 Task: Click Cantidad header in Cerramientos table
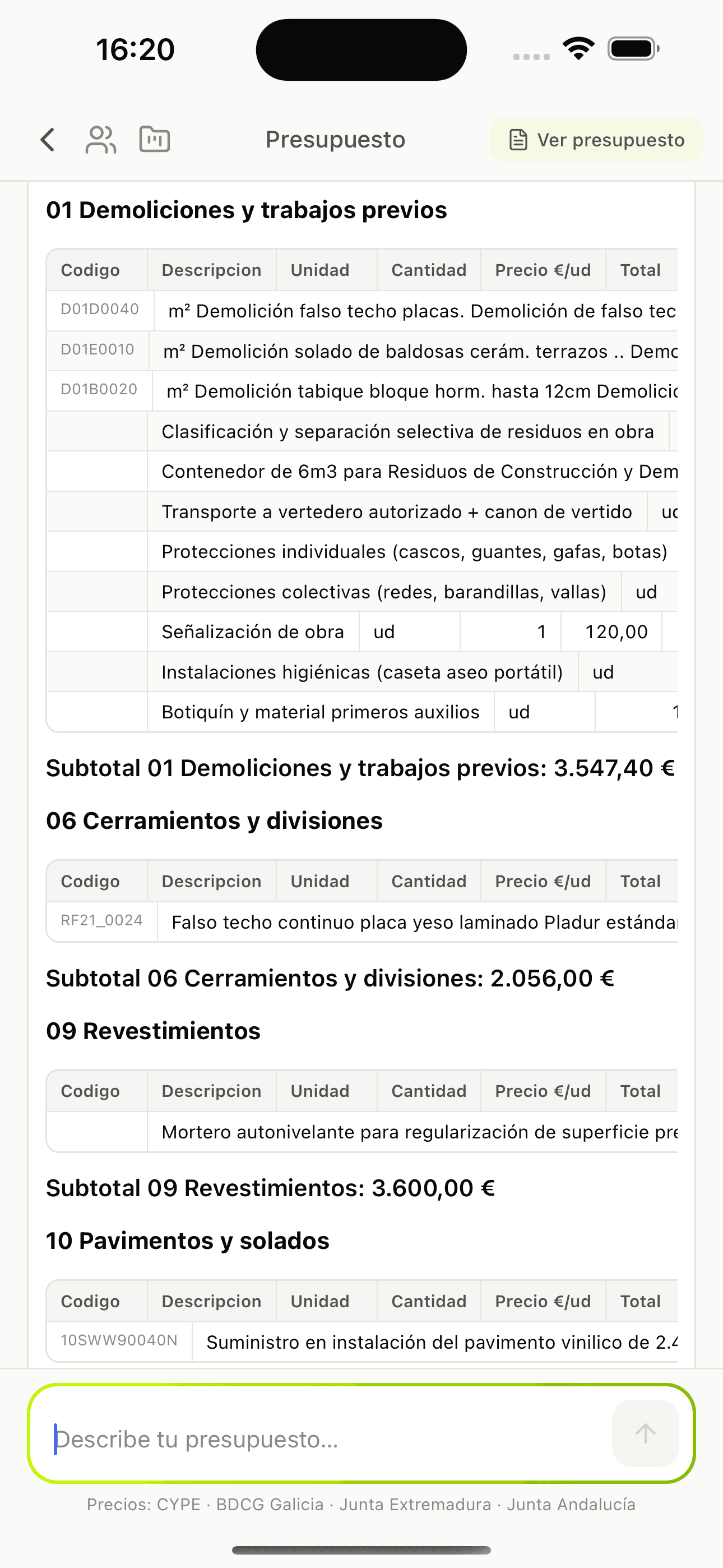tap(428, 881)
